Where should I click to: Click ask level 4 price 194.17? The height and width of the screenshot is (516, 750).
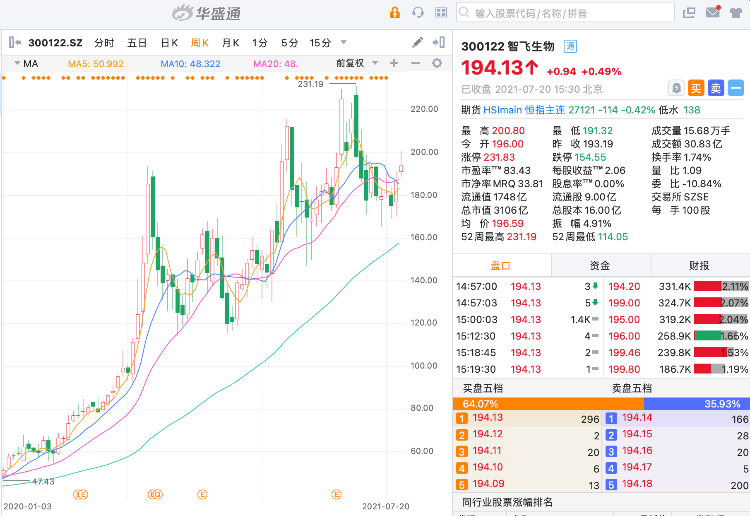pyautogui.click(x=637, y=467)
